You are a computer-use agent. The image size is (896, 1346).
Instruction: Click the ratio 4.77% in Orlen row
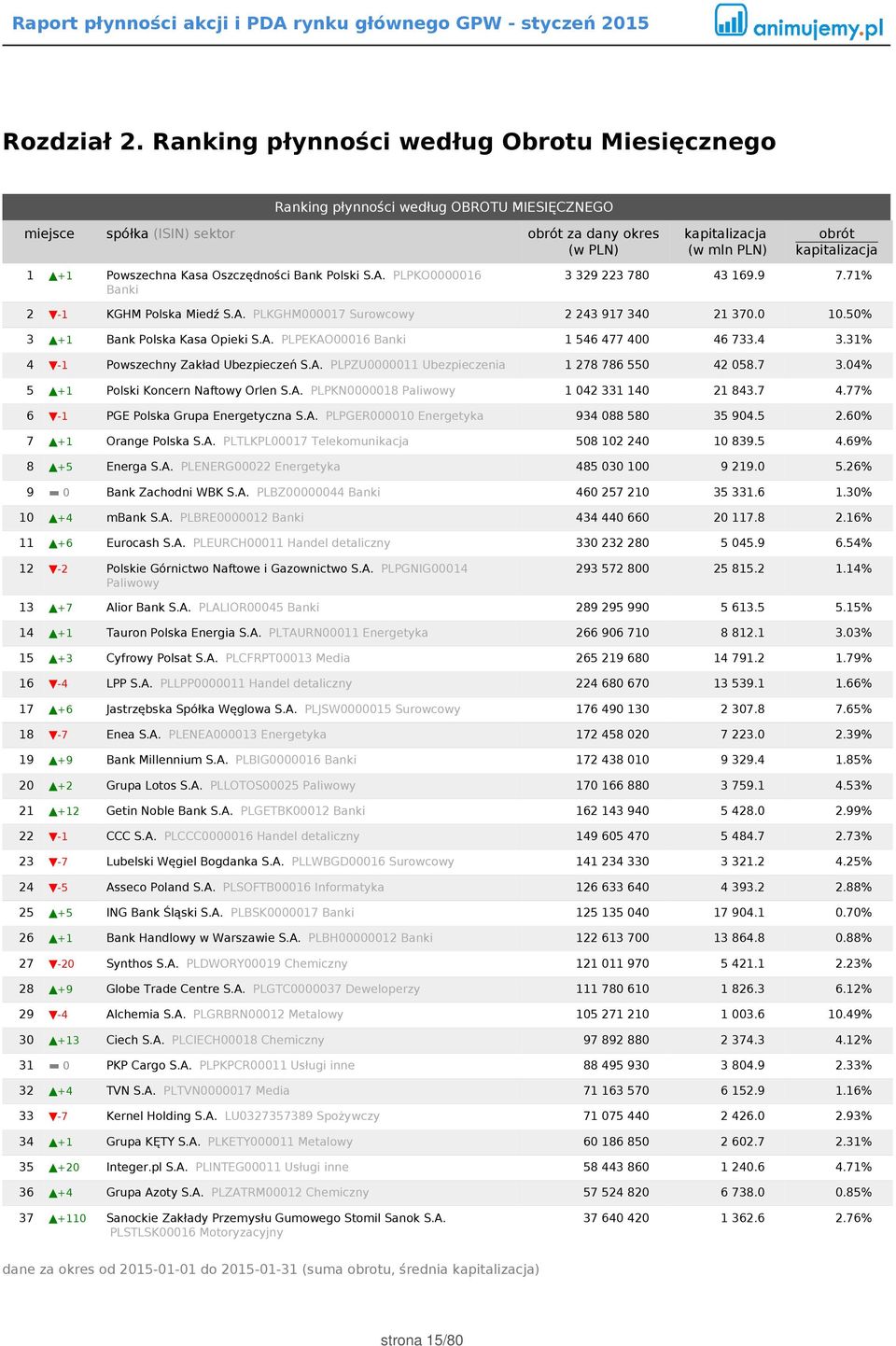click(854, 391)
